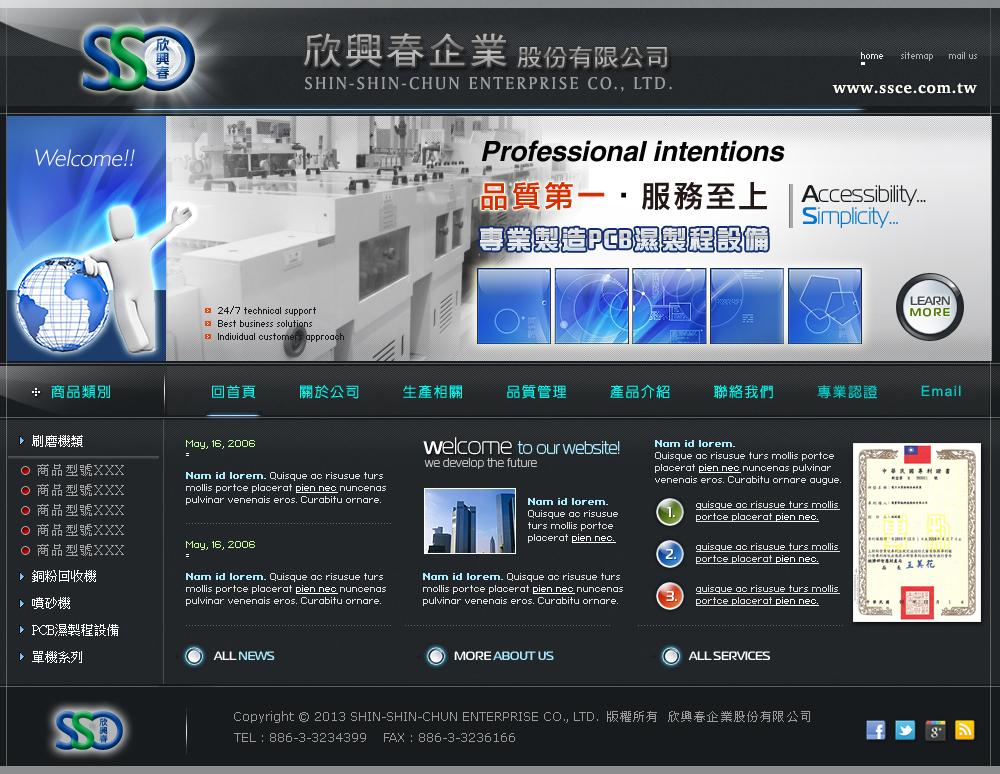The width and height of the screenshot is (1000, 774).
Task: Click the www.ssce.com.tw address
Action: (x=904, y=88)
